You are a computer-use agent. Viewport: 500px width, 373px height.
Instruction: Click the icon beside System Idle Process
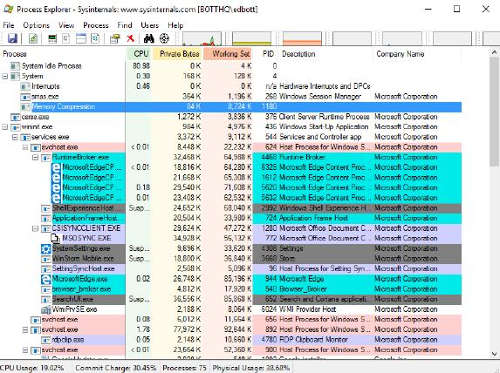[15, 66]
